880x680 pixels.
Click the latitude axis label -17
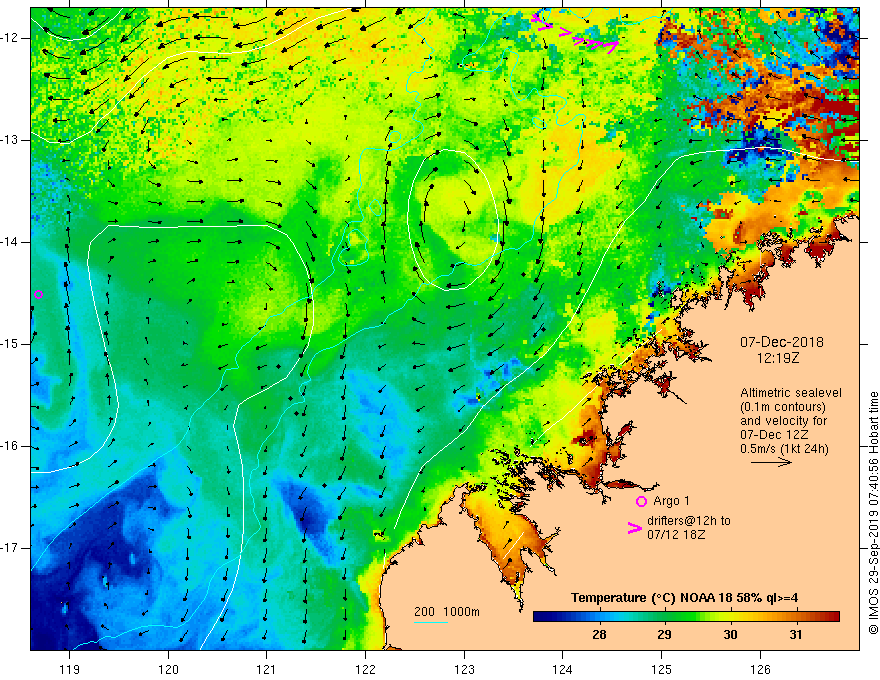point(11,548)
